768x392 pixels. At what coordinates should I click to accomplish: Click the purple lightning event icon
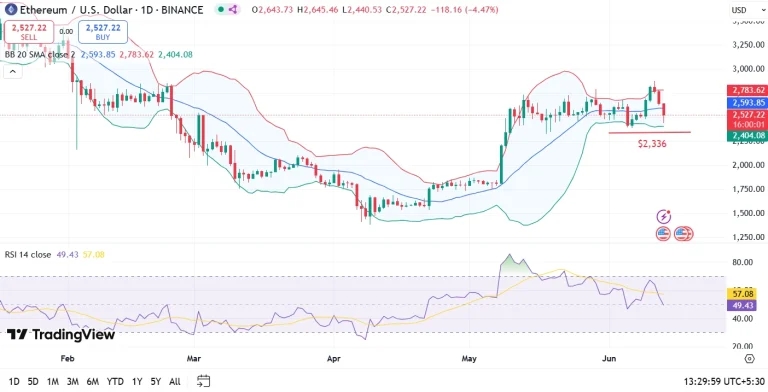pos(664,217)
